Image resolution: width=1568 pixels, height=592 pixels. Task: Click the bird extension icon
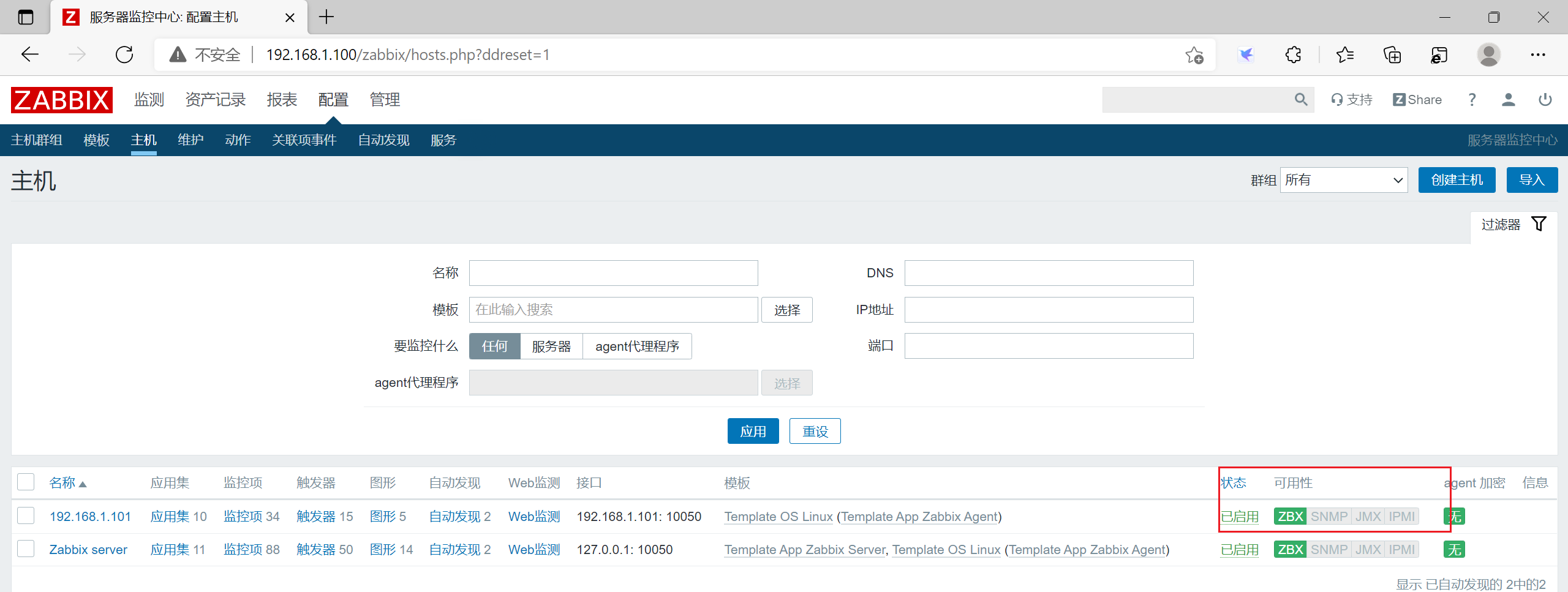1245,54
